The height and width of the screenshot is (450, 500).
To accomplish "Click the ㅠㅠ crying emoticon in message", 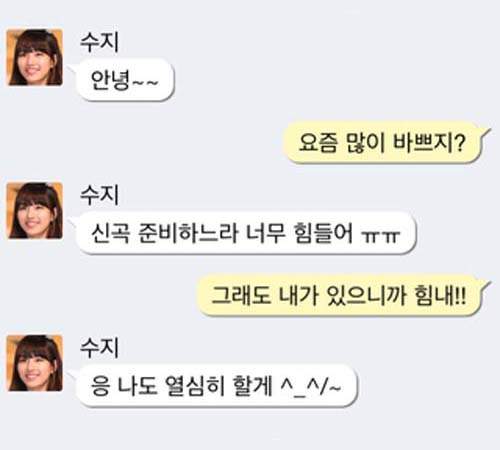I will [x=380, y=236].
